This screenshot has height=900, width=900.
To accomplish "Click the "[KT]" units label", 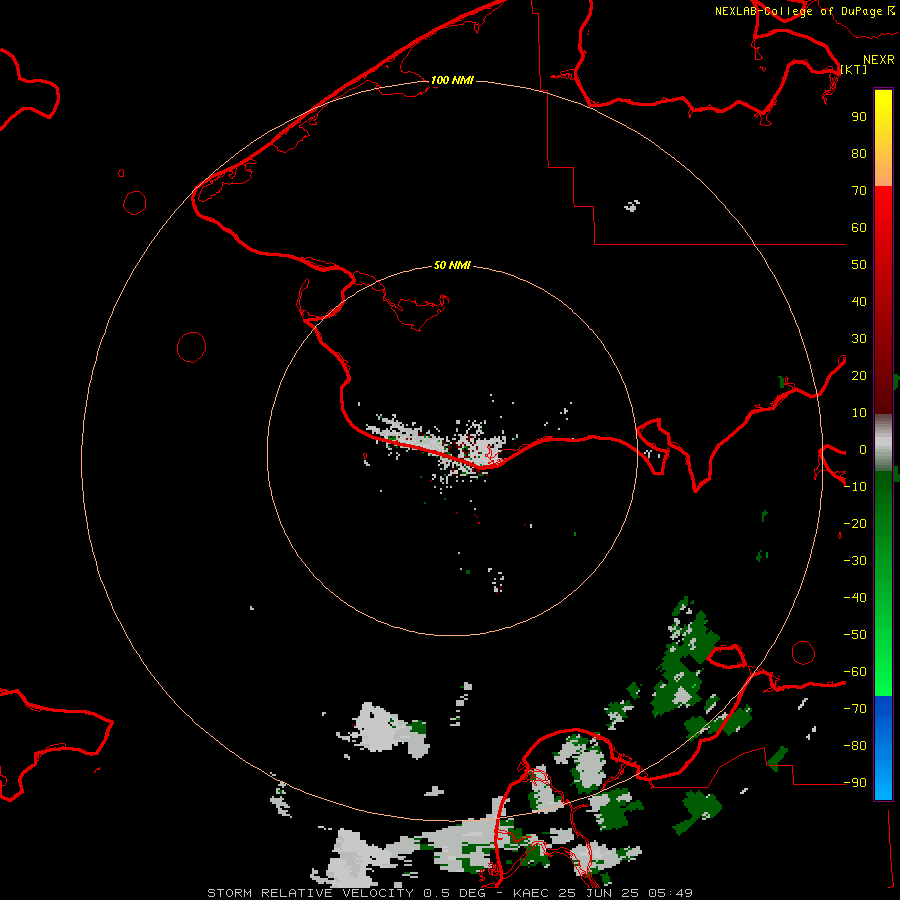I will (x=854, y=69).
